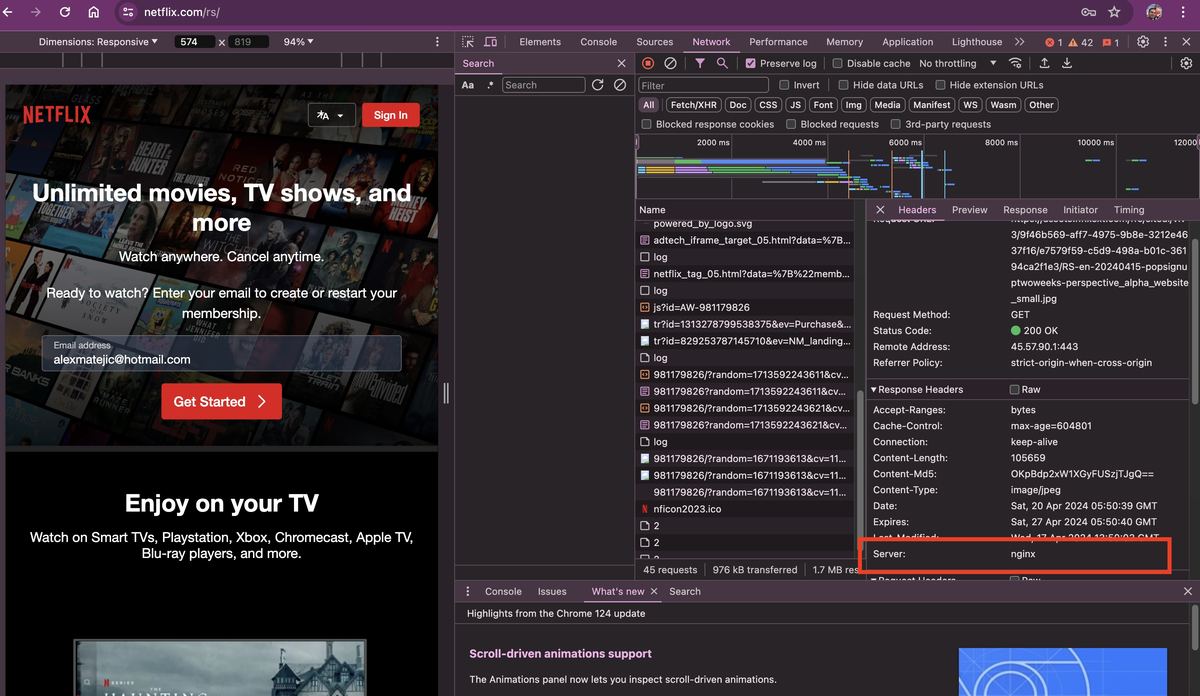1200x696 pixels.
Task: Open the Network panel settings gear
Action: click(1187, 63)
